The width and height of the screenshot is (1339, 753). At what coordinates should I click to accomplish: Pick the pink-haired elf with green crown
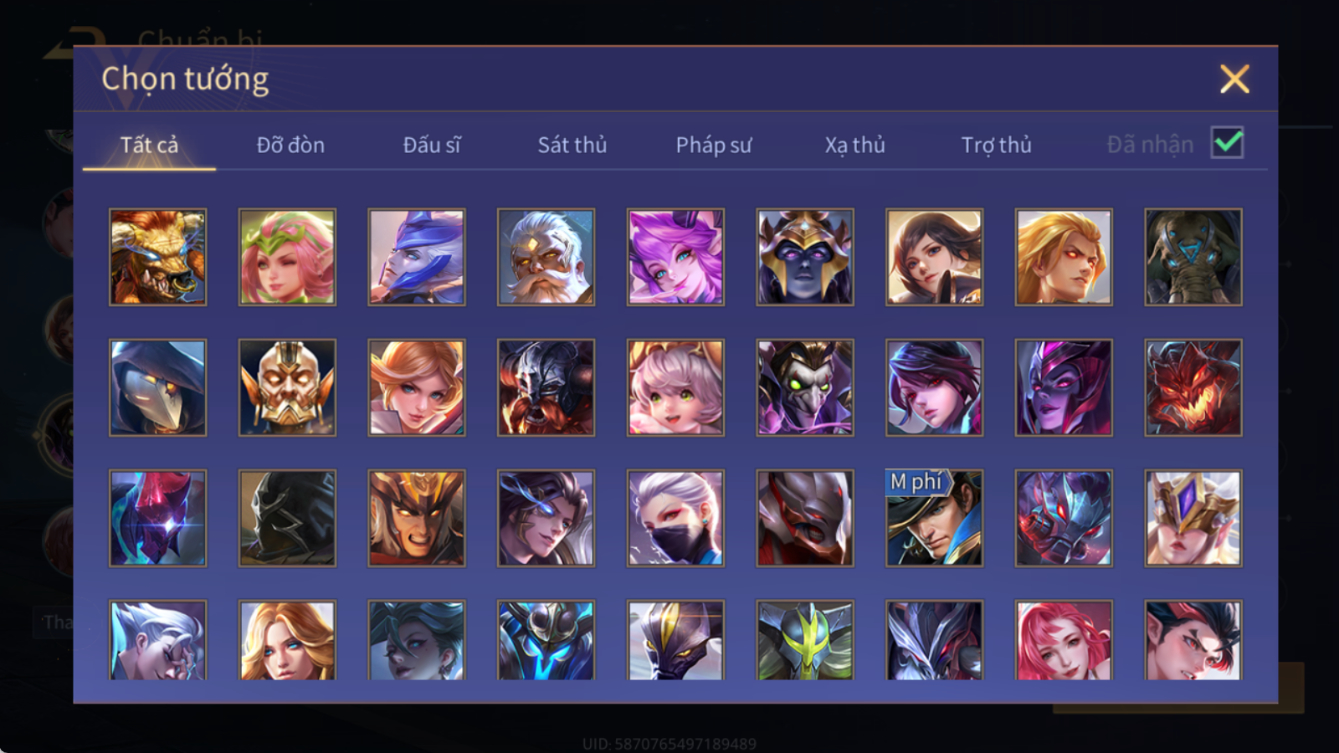tap(287, 257)
